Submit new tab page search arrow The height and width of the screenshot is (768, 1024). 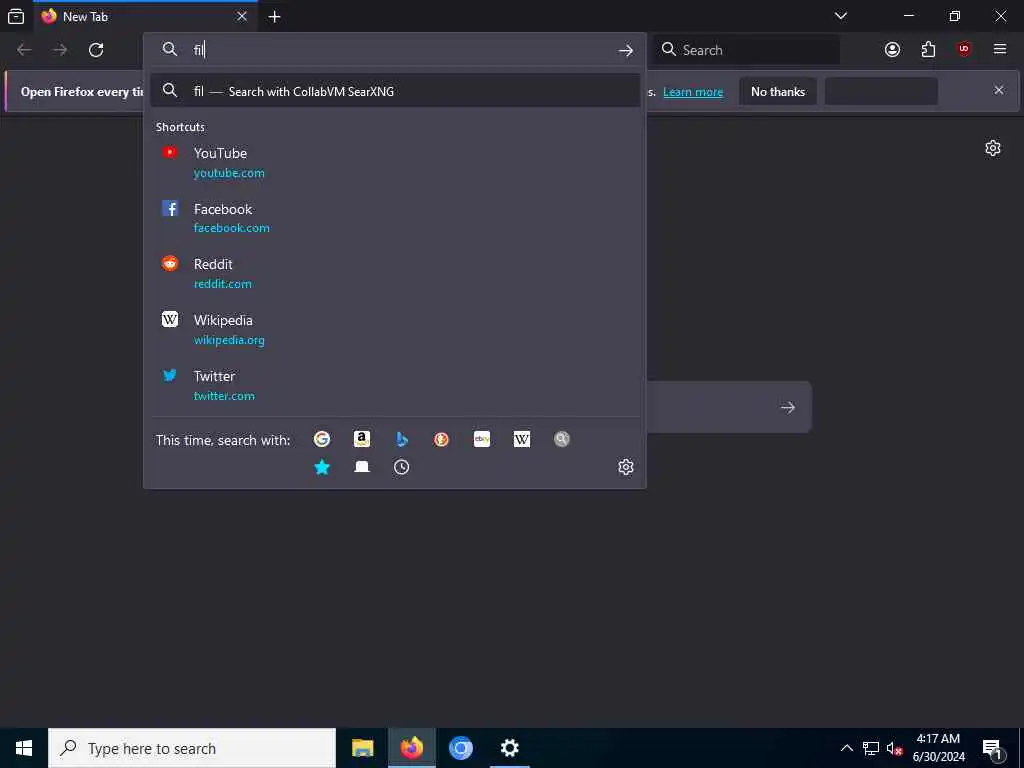click(x=788, y=408)
